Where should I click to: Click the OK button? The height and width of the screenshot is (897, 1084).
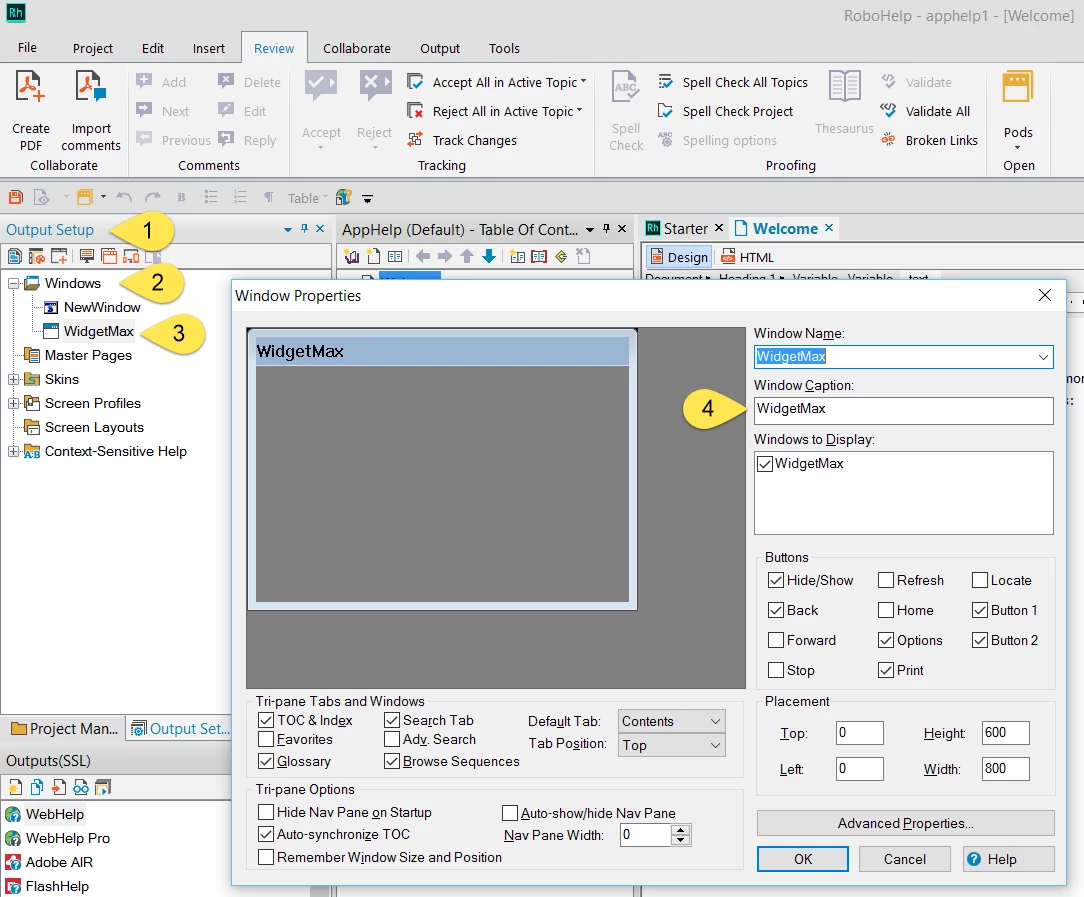[x=803, y=859]
